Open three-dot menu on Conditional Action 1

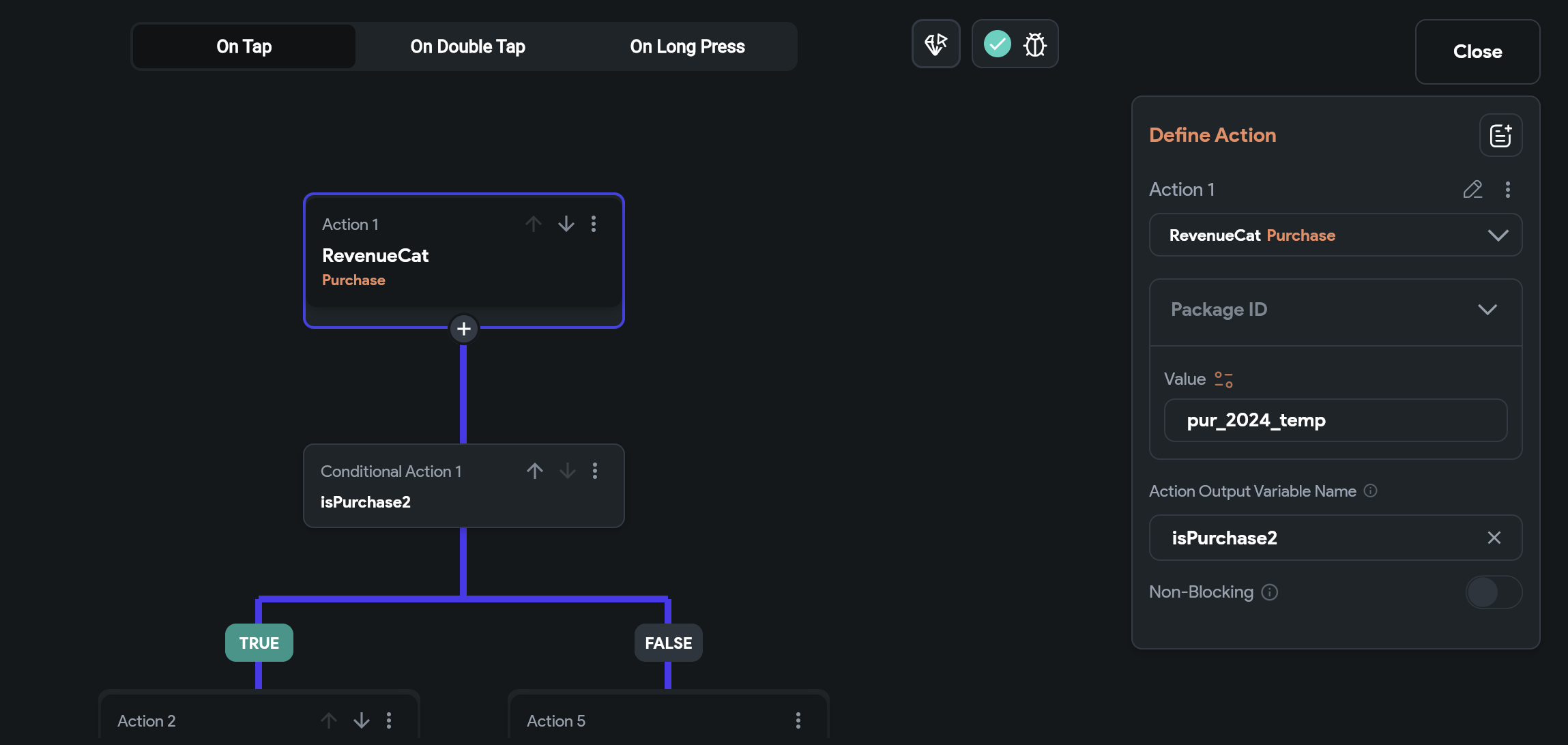[x=594, y=471]
